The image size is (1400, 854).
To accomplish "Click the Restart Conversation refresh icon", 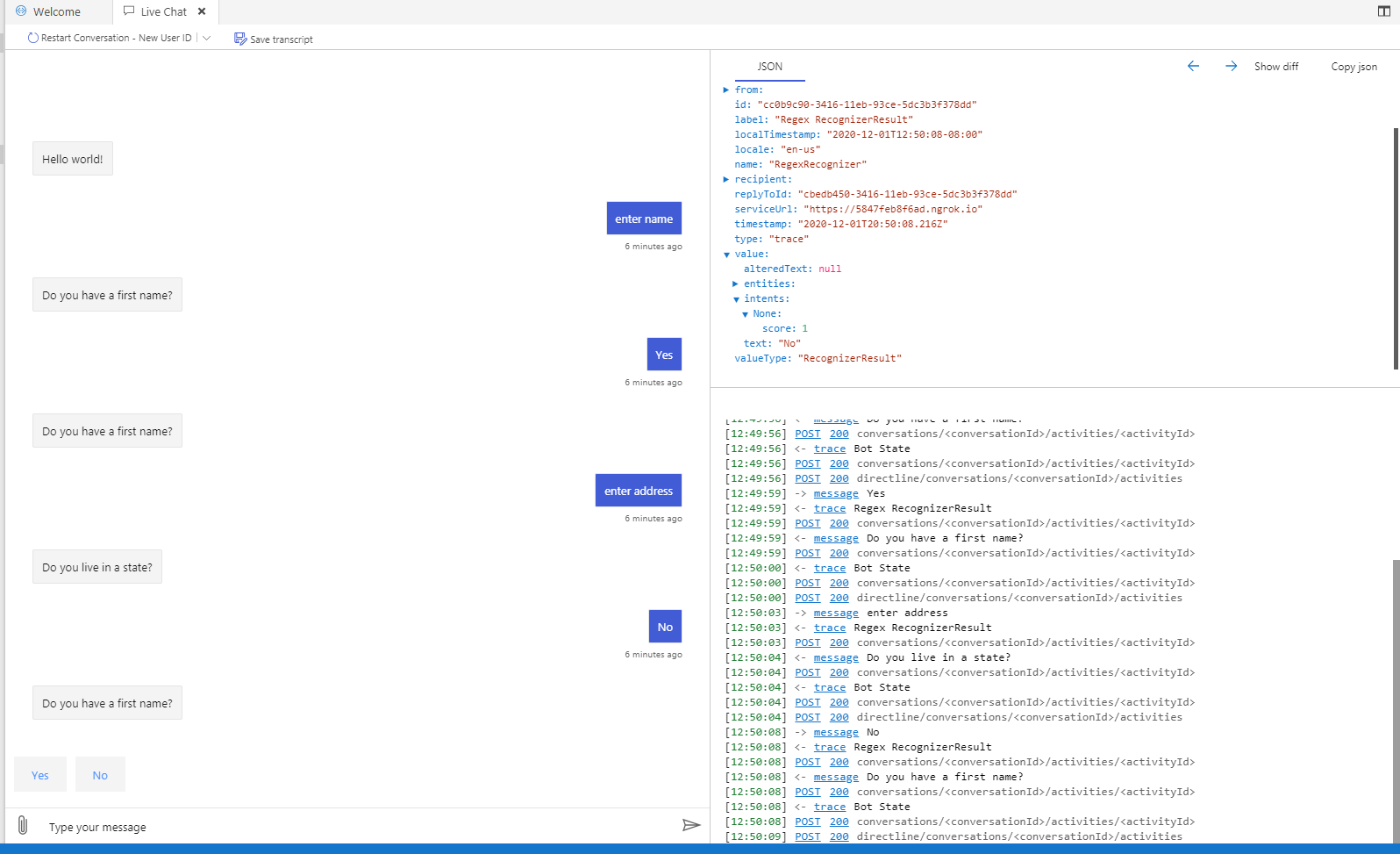I will [x=33, y=38].
